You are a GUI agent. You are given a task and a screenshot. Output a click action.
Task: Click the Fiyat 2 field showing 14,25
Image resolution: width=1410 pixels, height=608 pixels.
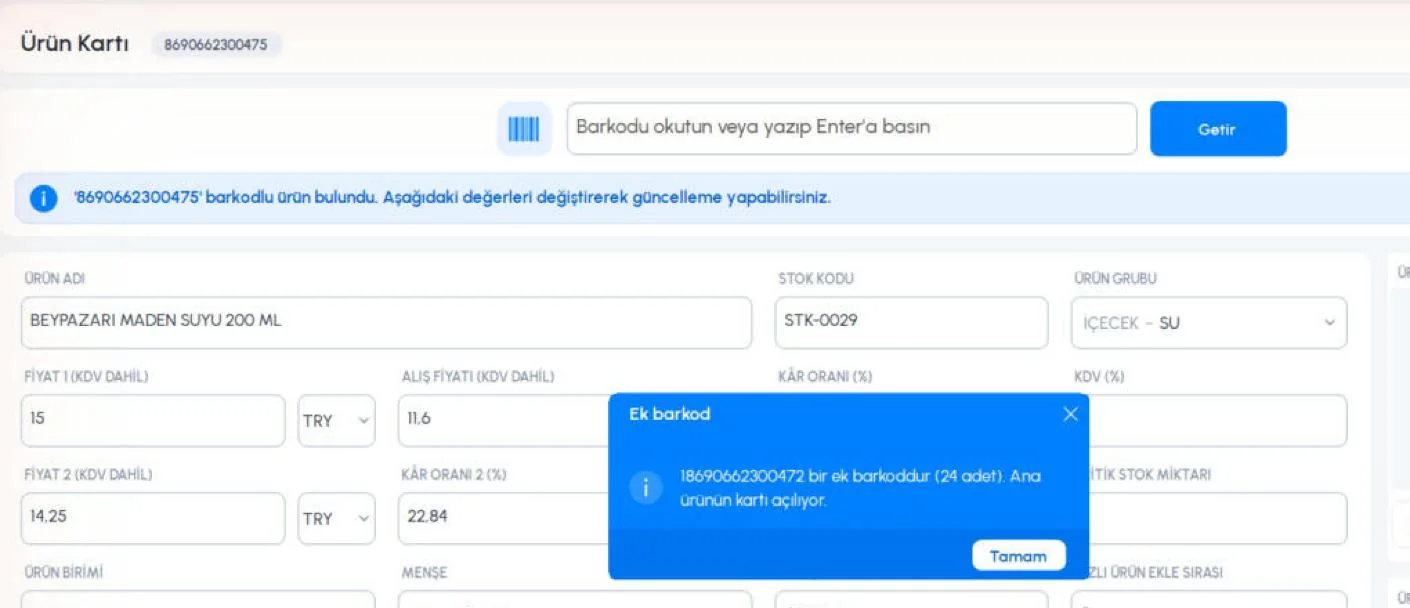[153, 518]
